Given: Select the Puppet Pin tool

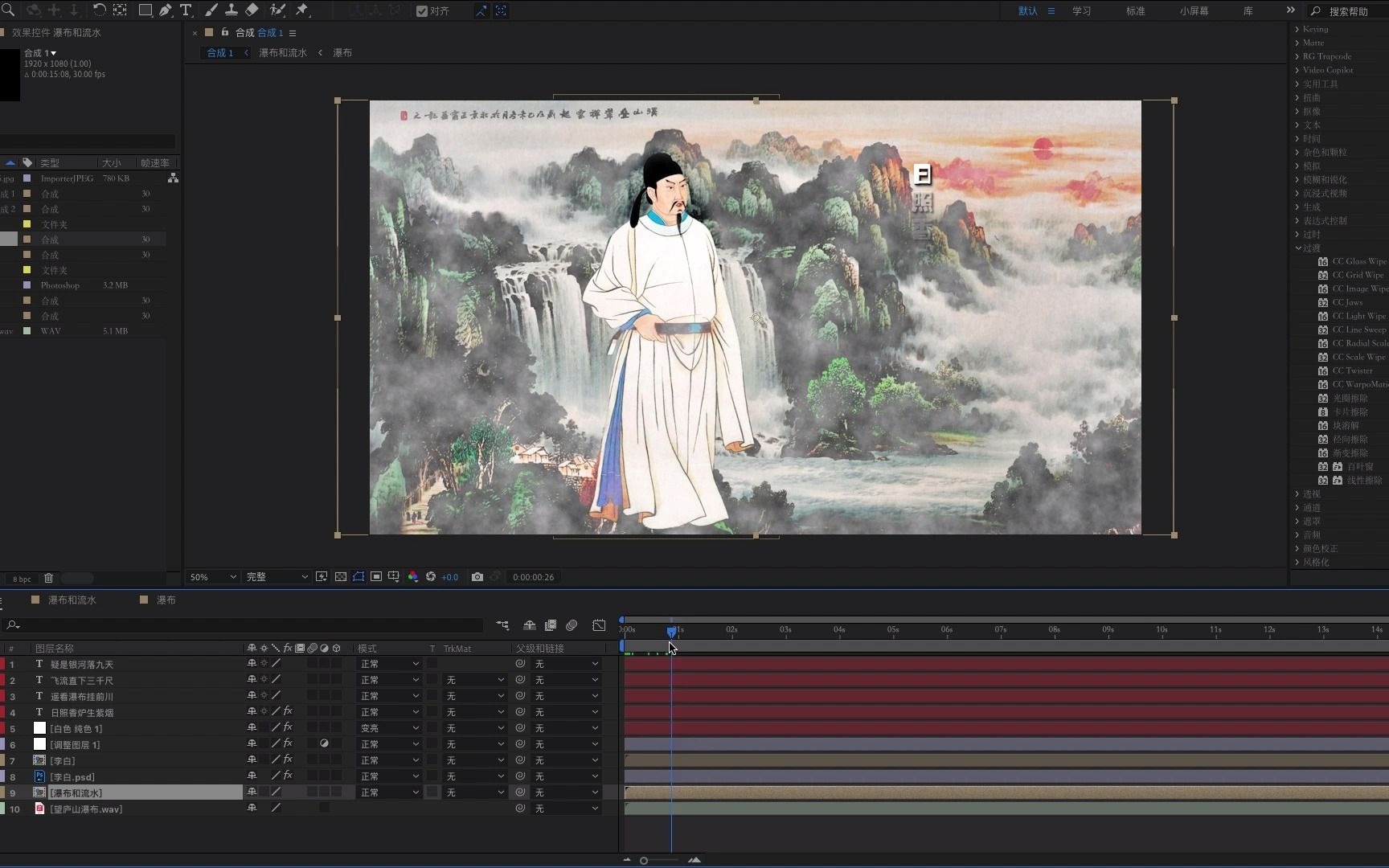Looking at the screenshot, I should [302, 10].
